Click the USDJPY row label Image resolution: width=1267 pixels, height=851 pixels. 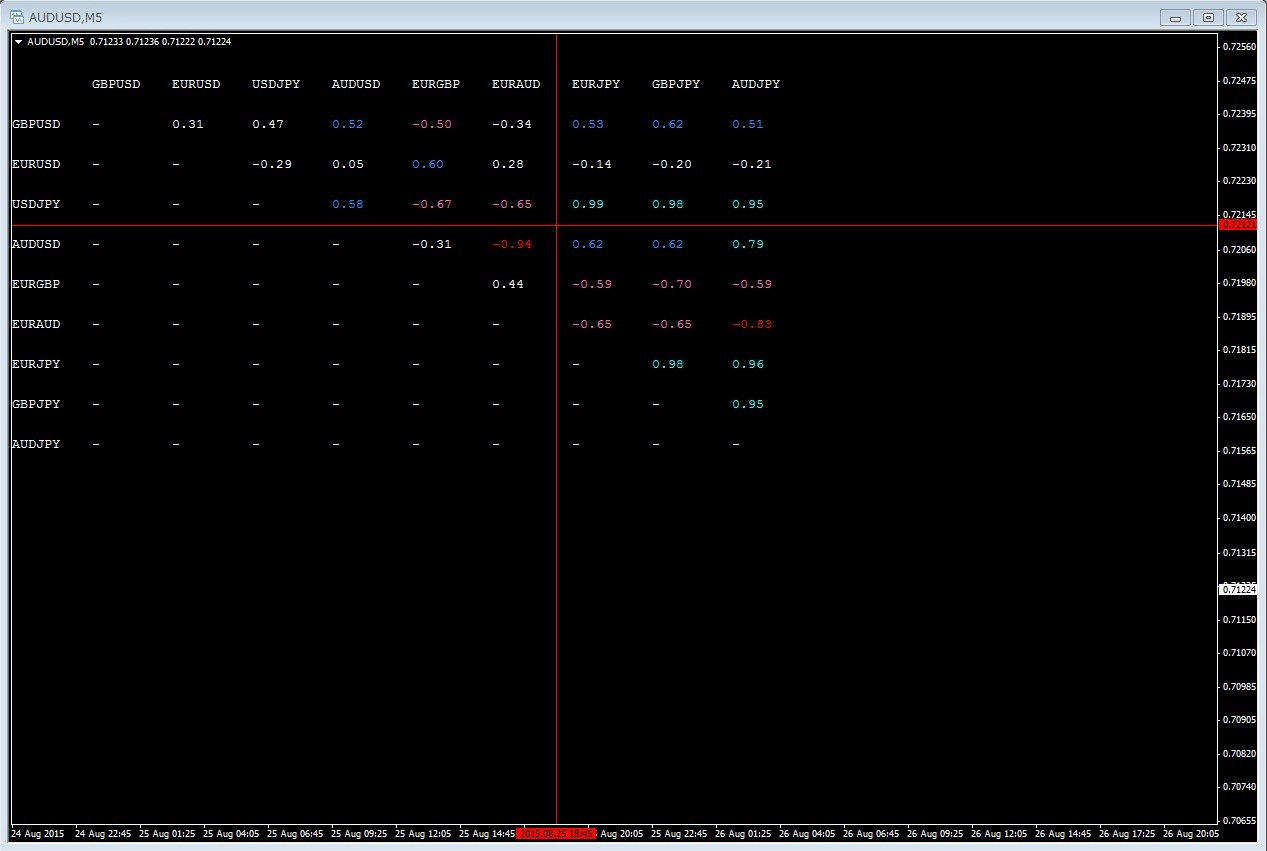[36, 204]
